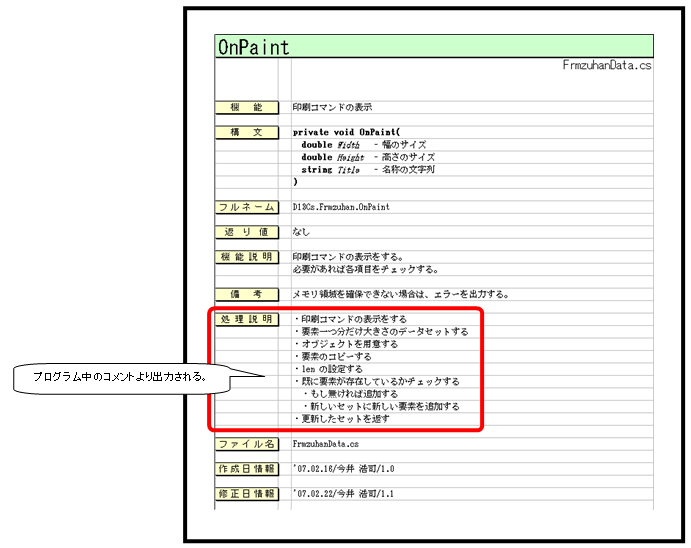Select the 機能説明 label box
691x548 pixels.
click(246, 257)
